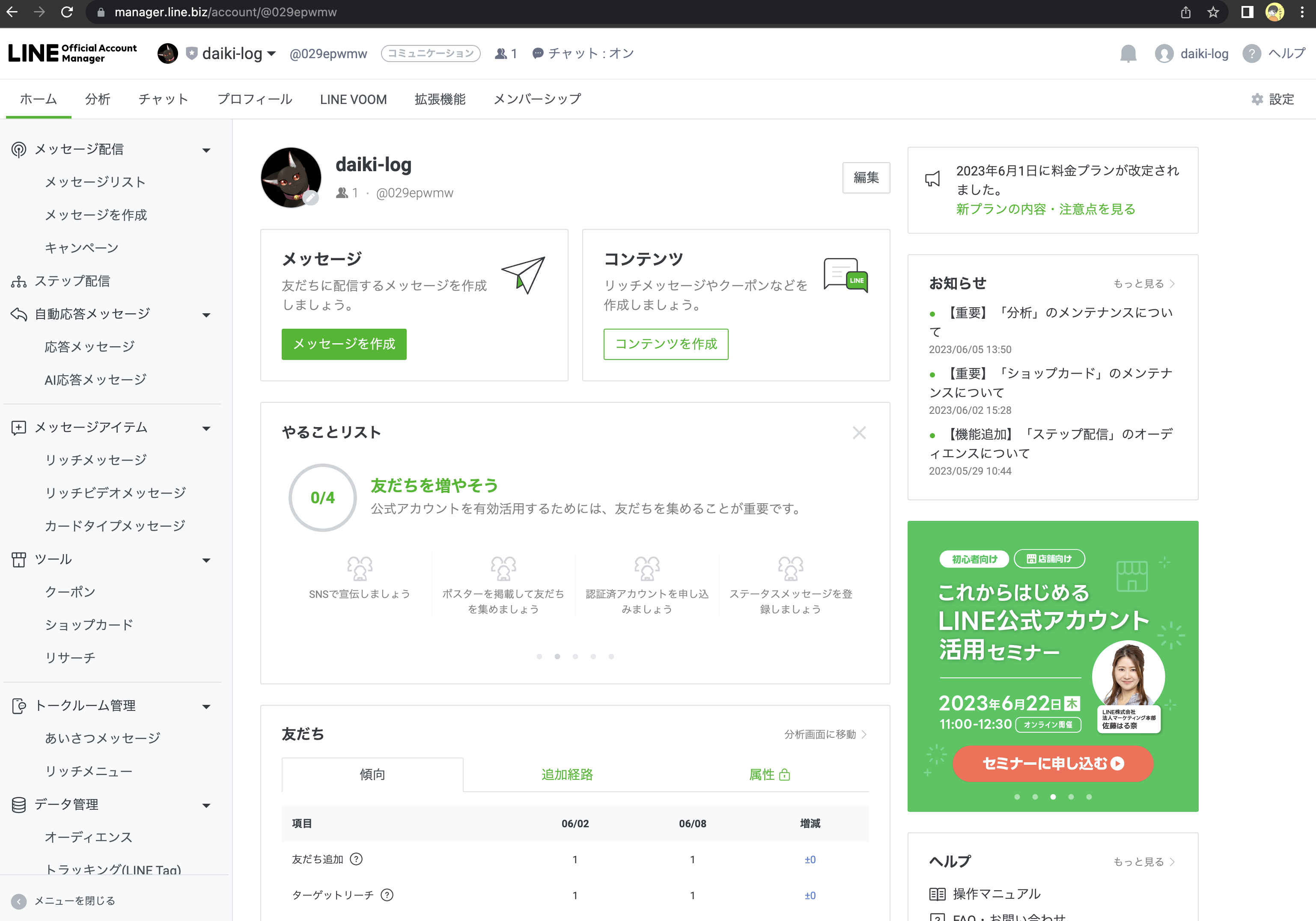Image resolution: width=1316 pixels, height=921 pixels.
Task: Switch to the 分析 tab
Action: [x=98, y=99]
